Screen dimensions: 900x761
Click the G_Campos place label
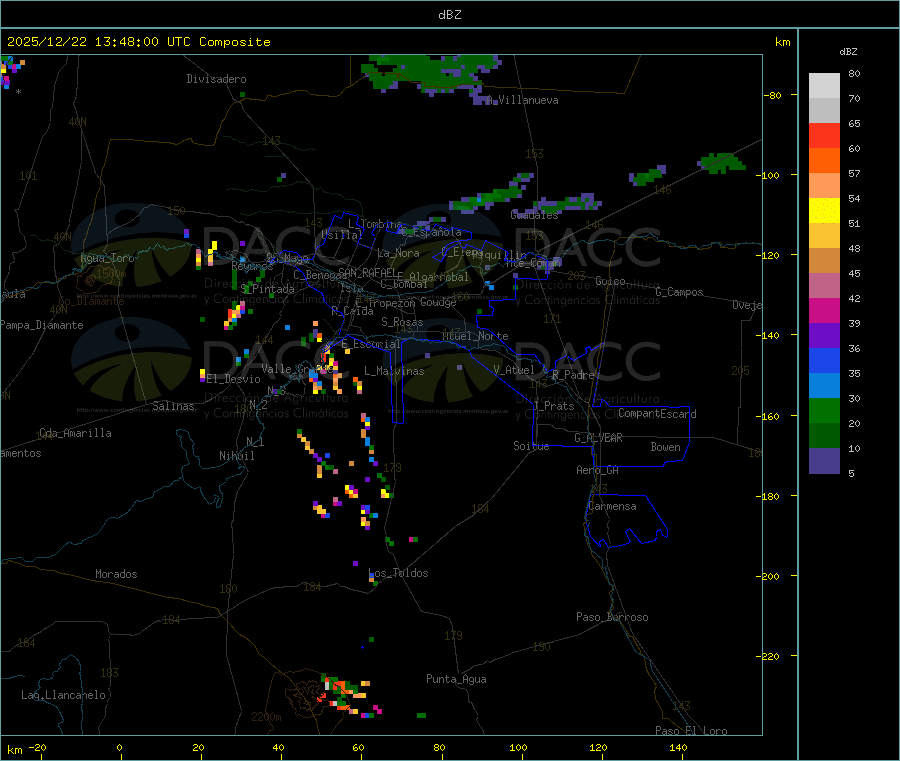click(x=680, y=292)
